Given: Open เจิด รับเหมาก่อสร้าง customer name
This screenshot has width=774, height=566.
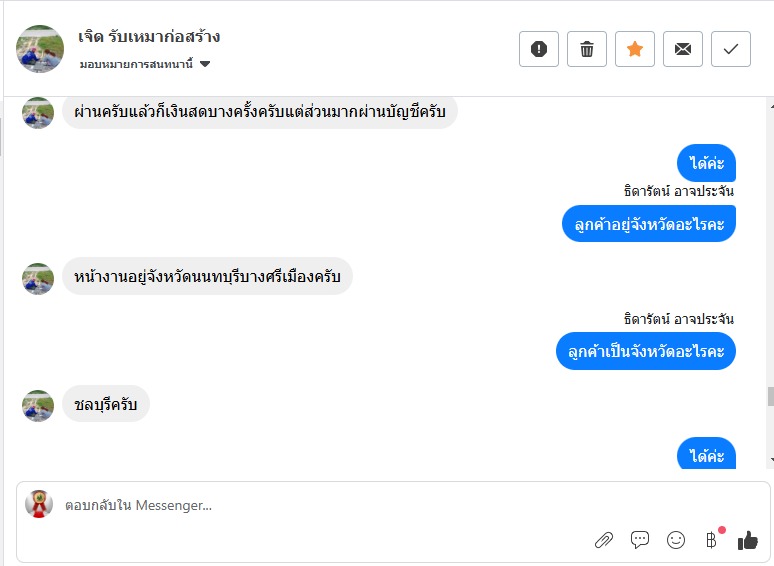Looking at the screenshot, I should 149,37.
